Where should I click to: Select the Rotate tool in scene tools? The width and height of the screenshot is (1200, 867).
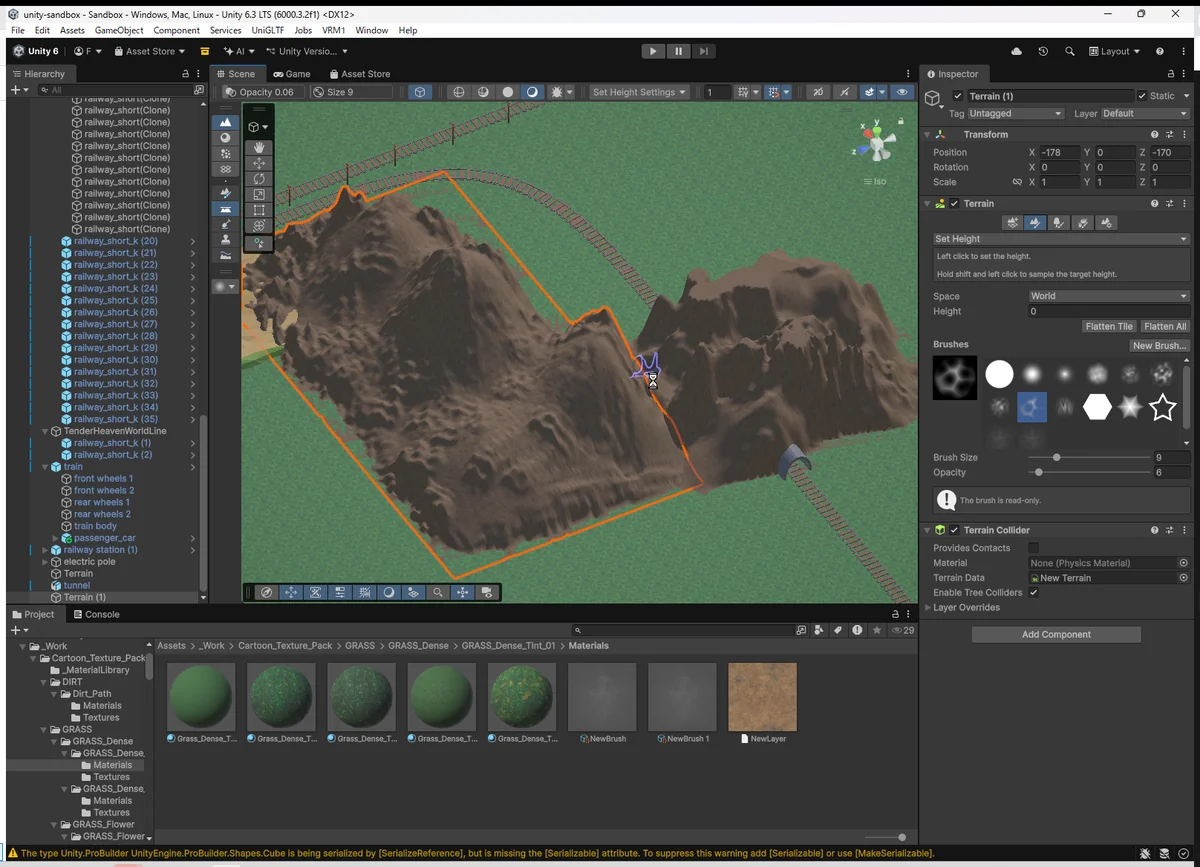point(259,179)
